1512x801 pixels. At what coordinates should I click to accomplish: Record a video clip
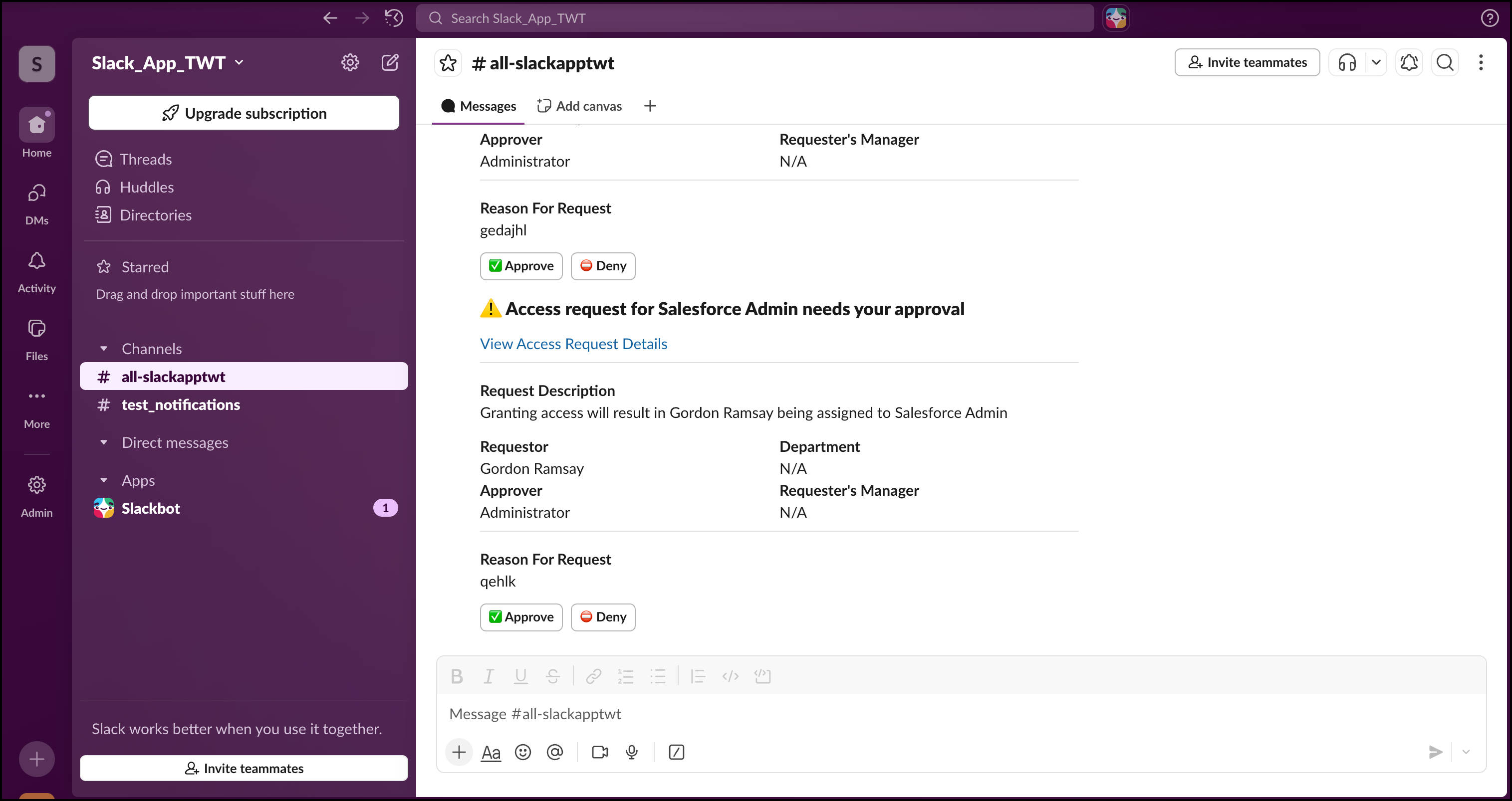pos(600,752)
